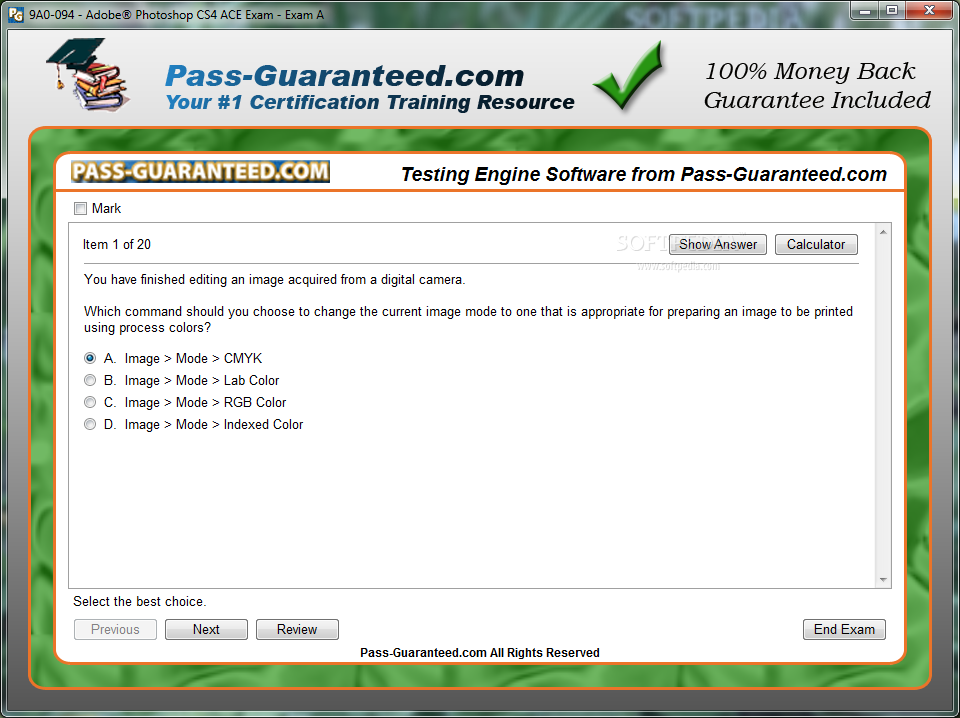Viewport: 960px width, 718px height.
Task: Select answer D, Indexed Color
Action: point(90,424)
